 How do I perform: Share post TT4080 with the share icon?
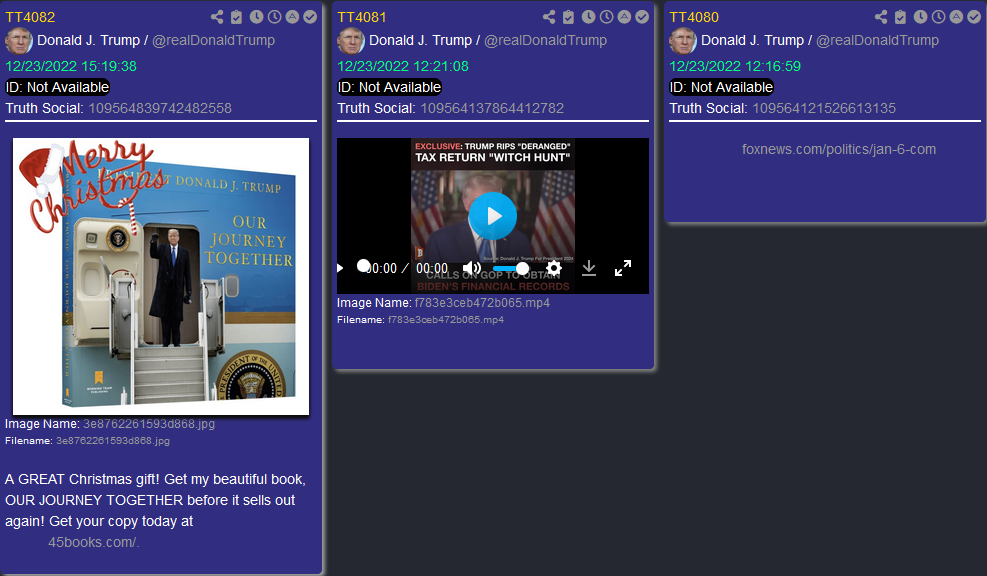click(881, 17)
